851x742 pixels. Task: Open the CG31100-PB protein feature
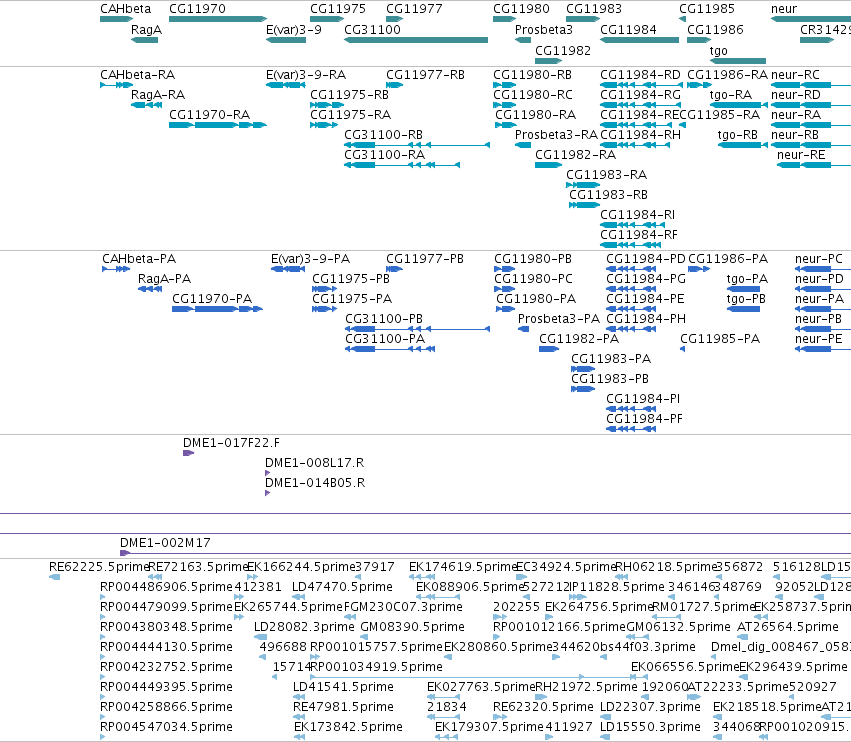418,329
